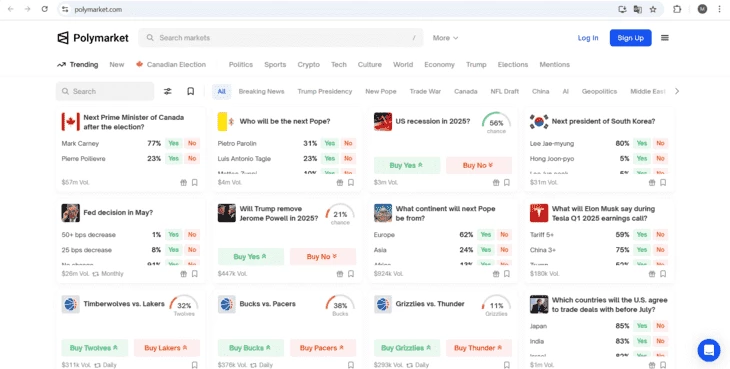Reload the page in browser
730x369 pixels.
(x=45, y=9)
